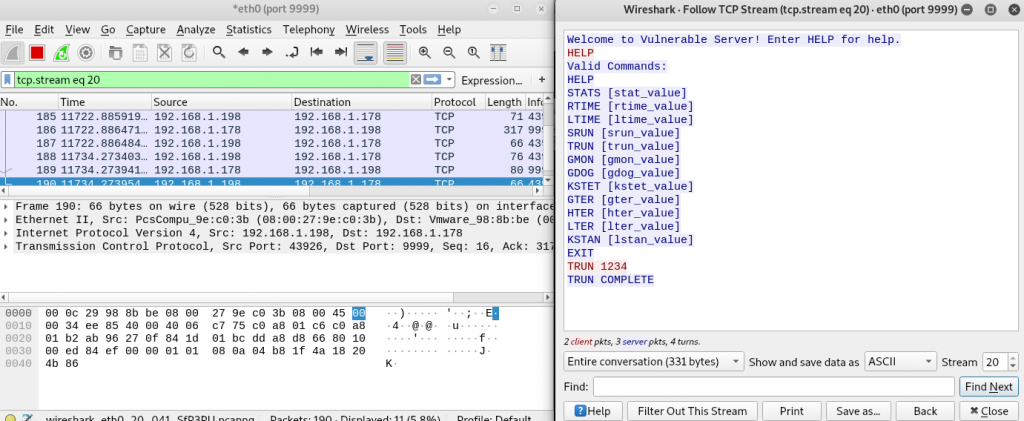Click Help button in Follow TCP Stream
Screen dimensions: 1024x421
coord(594,411)
